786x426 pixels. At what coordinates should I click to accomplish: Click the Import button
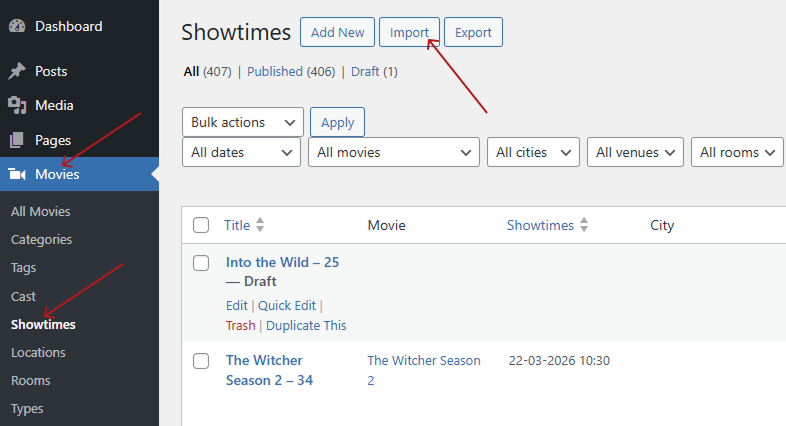409,33
